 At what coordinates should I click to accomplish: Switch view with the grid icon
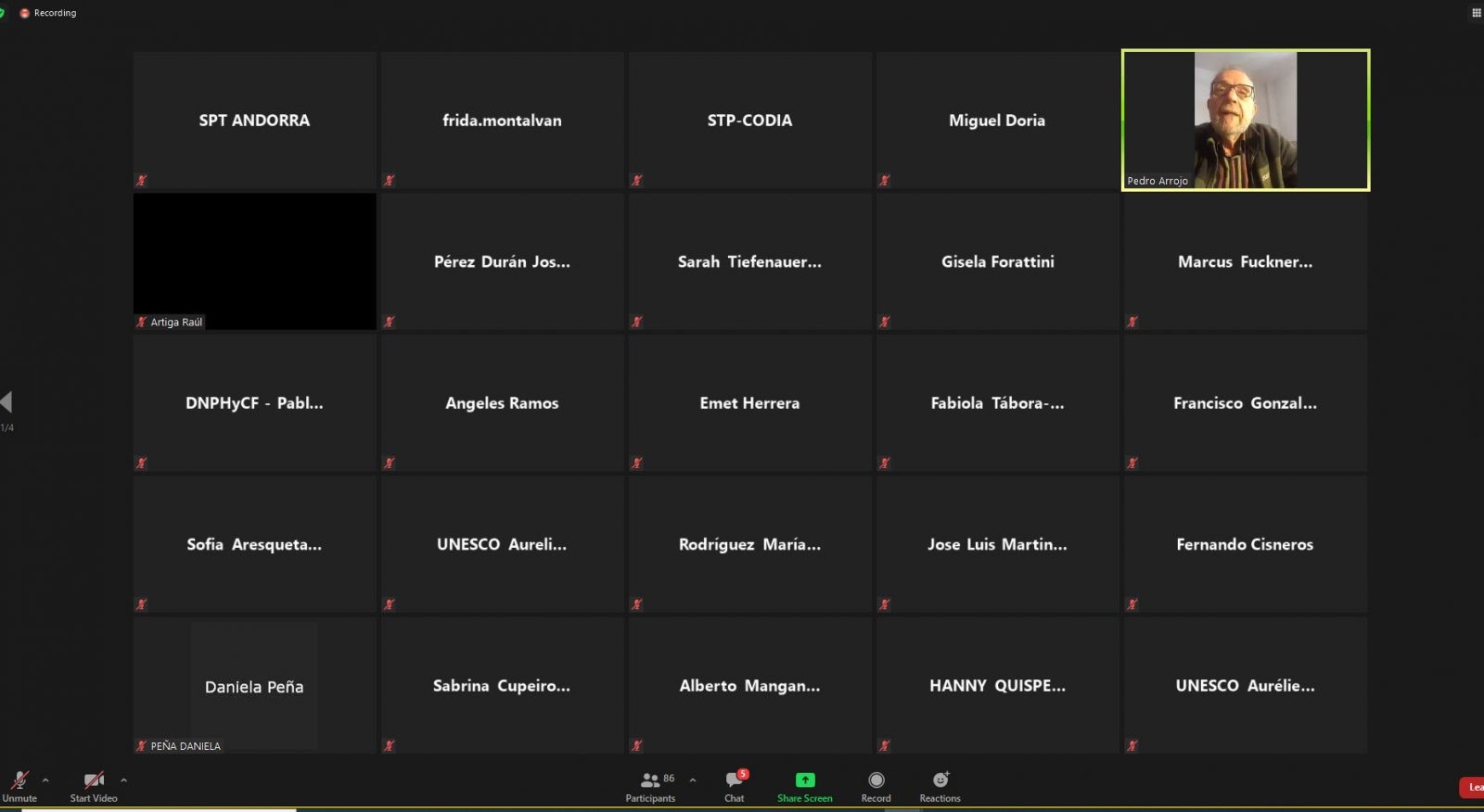[1476, 12]
